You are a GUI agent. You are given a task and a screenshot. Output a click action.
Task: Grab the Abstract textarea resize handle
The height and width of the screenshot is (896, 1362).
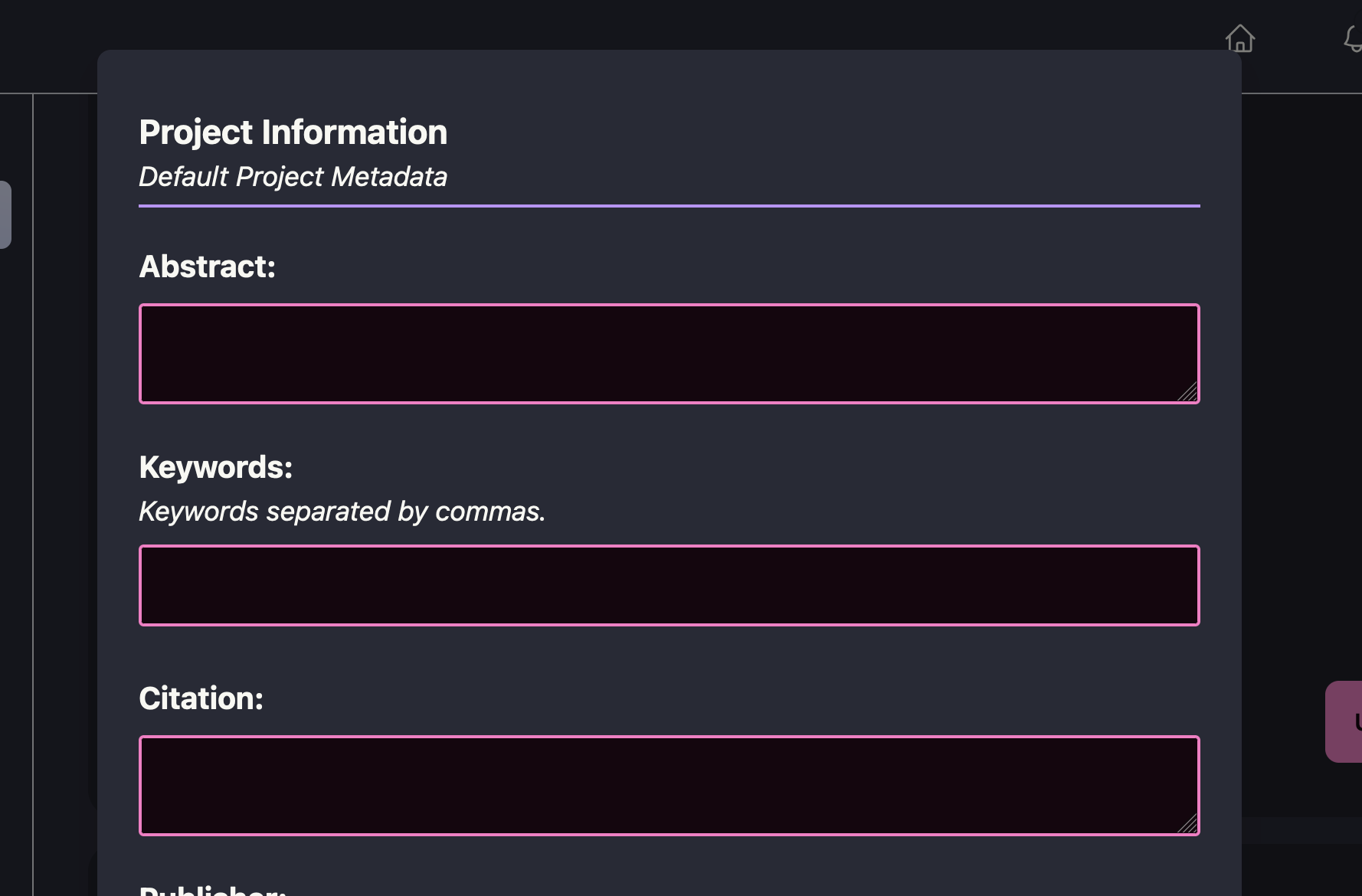click(x=1187, y=392)
